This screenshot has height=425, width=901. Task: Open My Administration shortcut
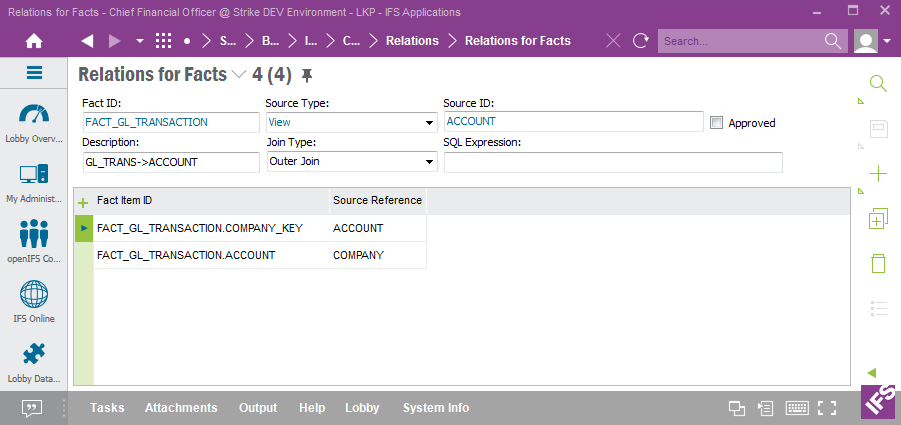(x=34, y=183)
